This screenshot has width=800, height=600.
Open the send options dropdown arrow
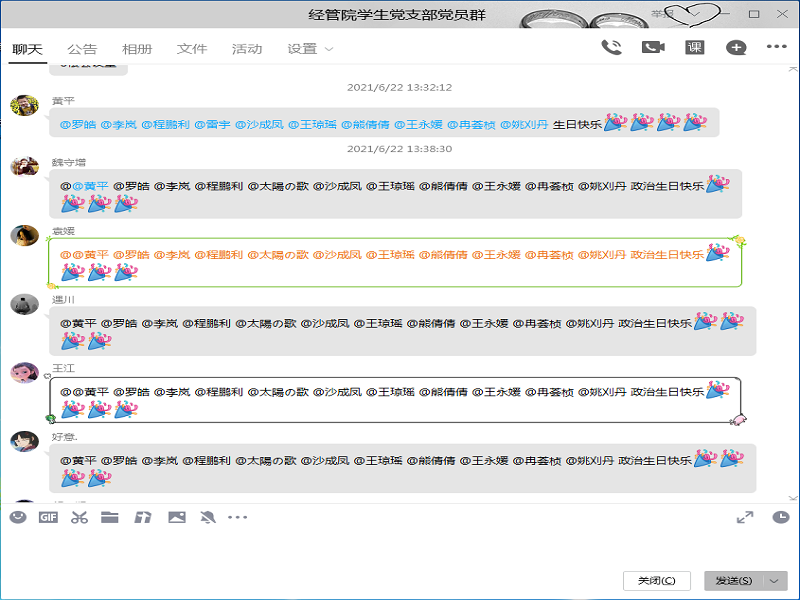click(x=774, y=581)
